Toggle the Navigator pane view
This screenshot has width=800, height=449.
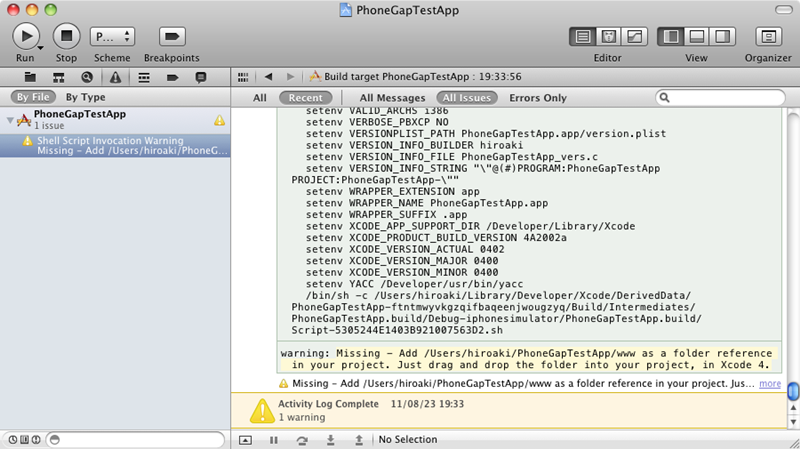(x=670, y=36)
